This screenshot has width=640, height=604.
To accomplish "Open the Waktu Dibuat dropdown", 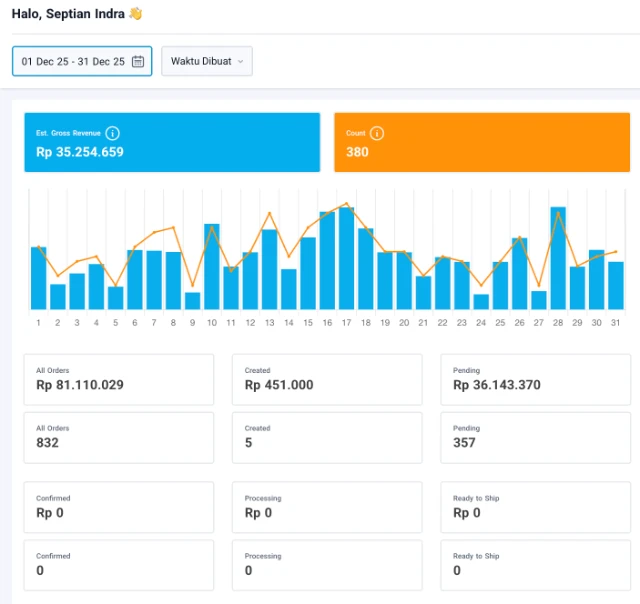I will pos(207,61).
